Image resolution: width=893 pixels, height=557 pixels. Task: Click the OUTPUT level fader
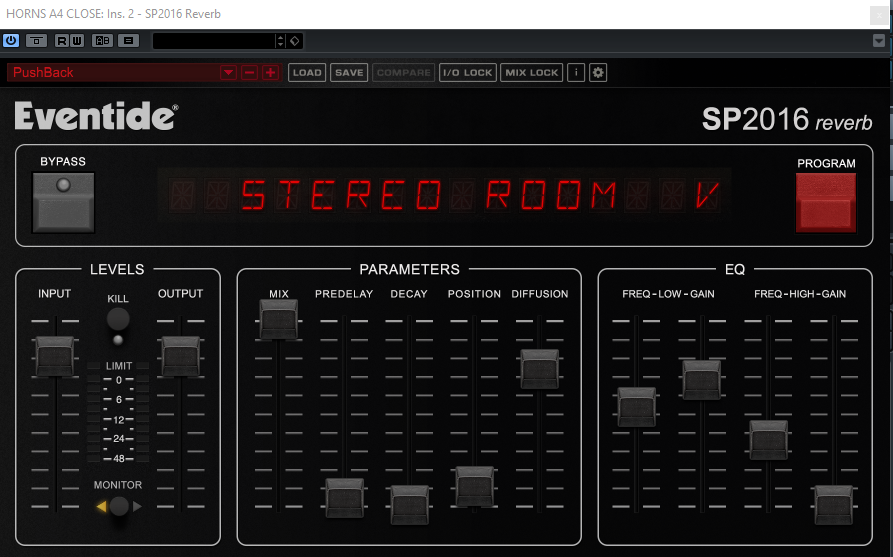click(181, 357)
